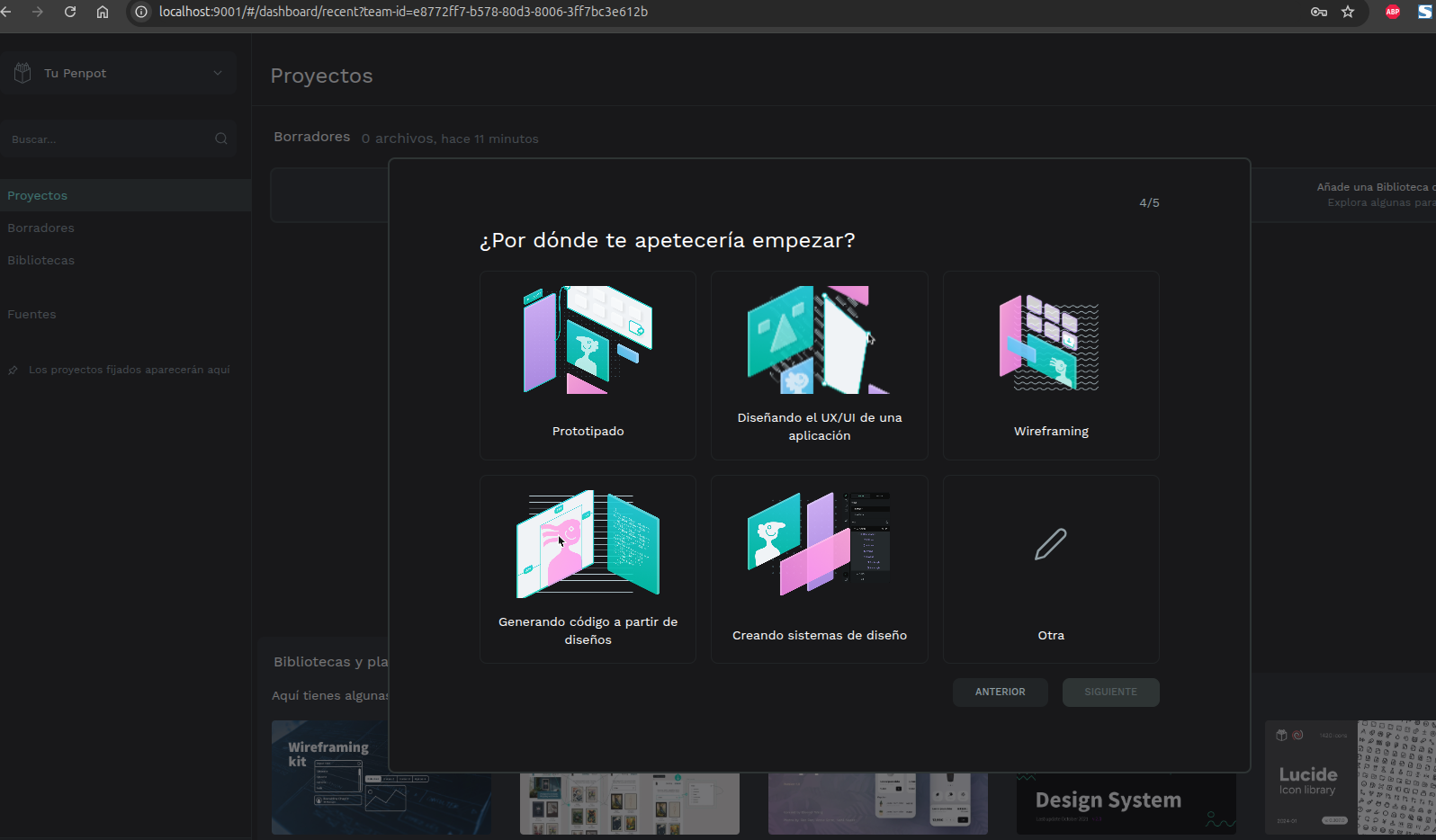The width and height of the screenshot is (1436, 840).
Task: Choose Diseñando el UX/UI de una aplicación
Action: 819,365
